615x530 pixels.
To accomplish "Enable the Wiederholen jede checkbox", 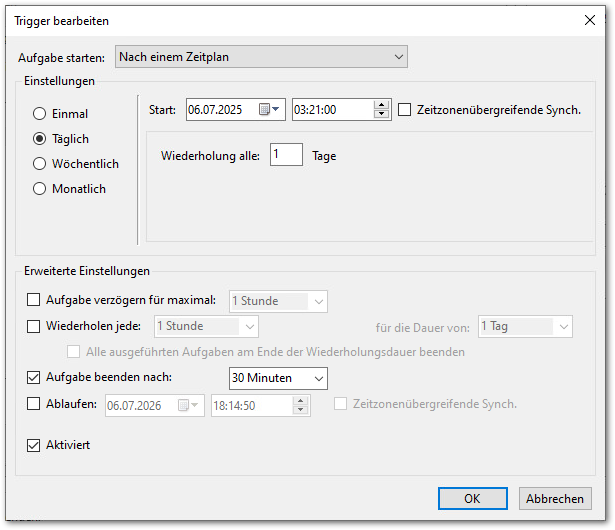I will coord(34,326).
